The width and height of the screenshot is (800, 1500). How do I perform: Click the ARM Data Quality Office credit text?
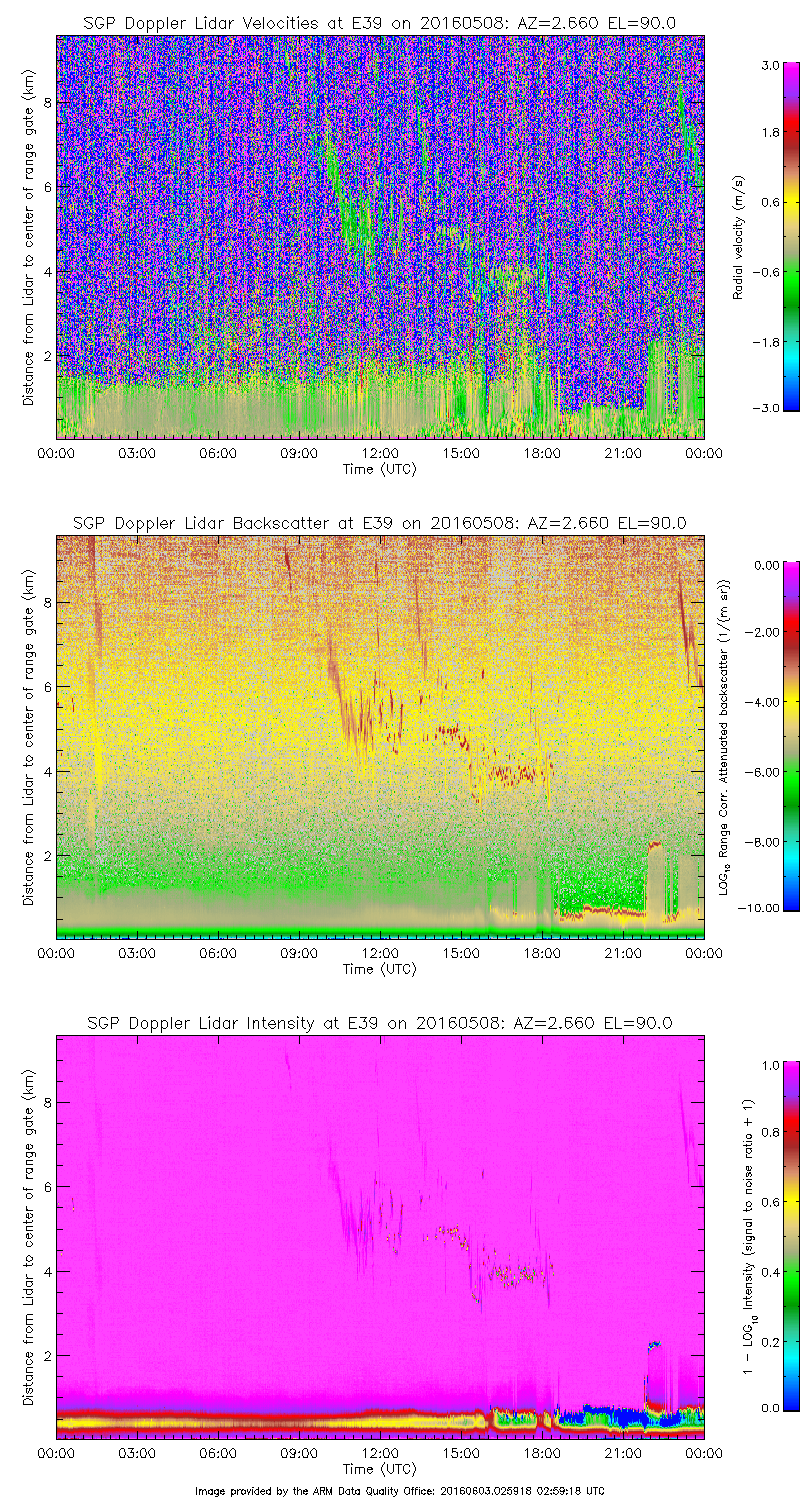click(x=399, y=1490)
